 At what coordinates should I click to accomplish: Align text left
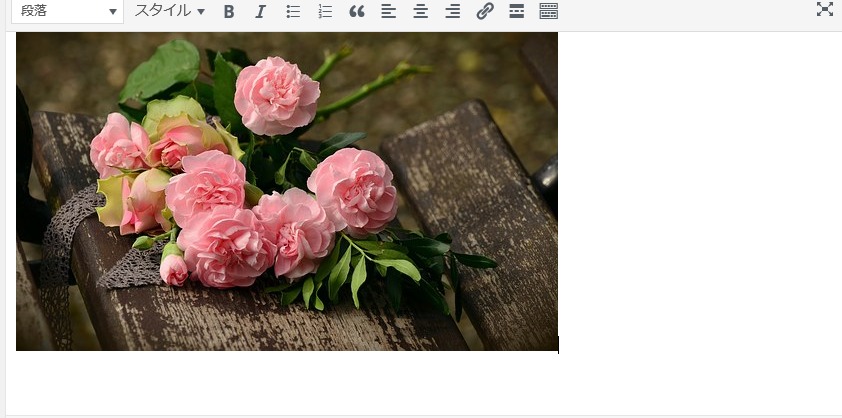coord(389,11)
